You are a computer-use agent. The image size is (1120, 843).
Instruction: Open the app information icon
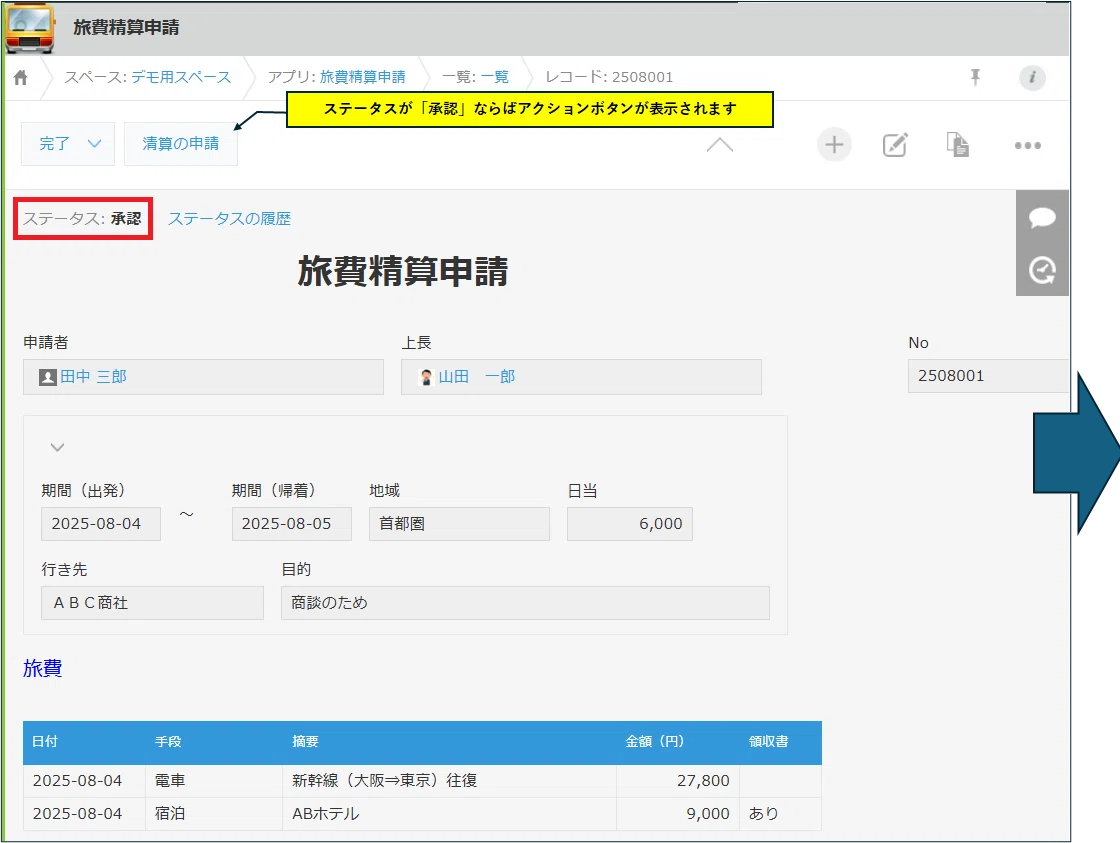(x=1032, y=78)
